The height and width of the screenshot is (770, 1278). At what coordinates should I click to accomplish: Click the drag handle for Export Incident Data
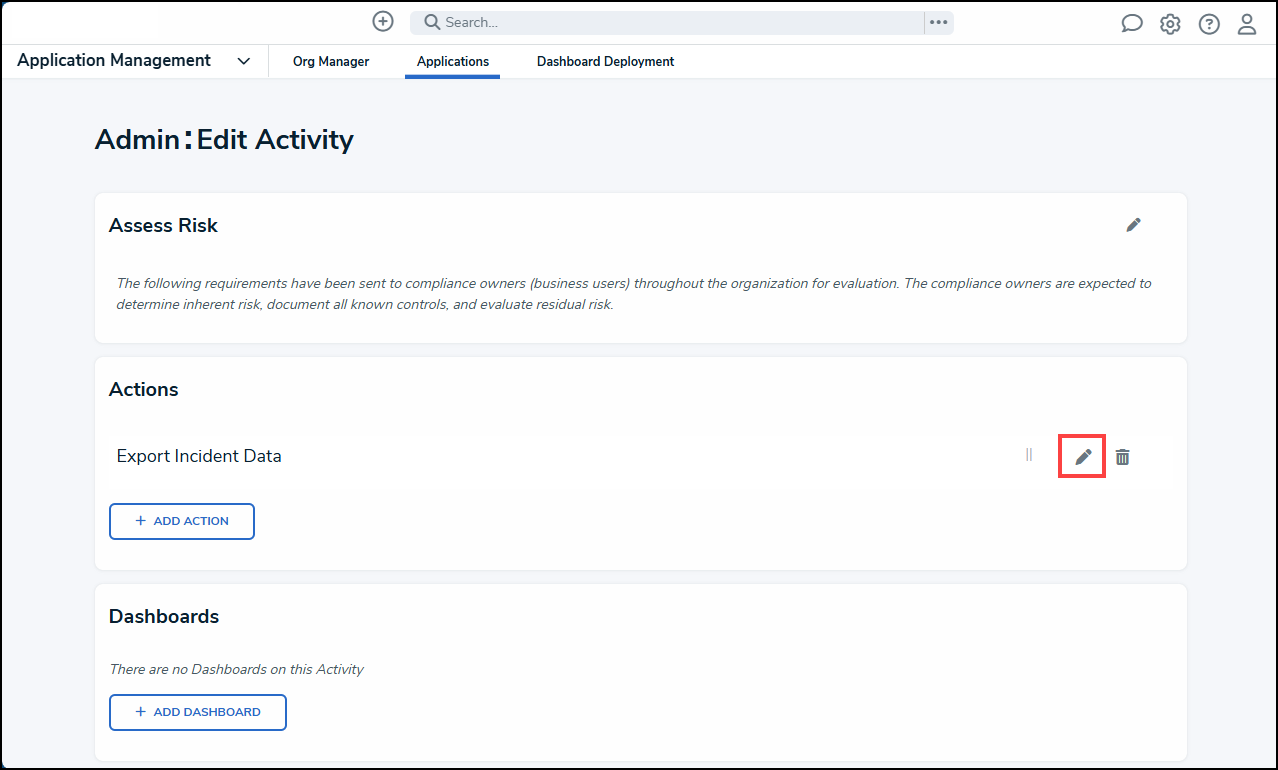(1029, 455)
